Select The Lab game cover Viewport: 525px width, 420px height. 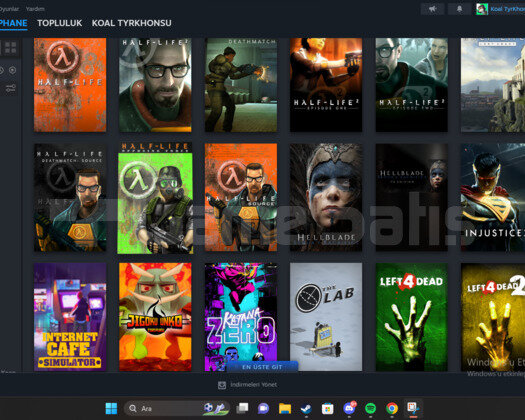pos(326,317)
